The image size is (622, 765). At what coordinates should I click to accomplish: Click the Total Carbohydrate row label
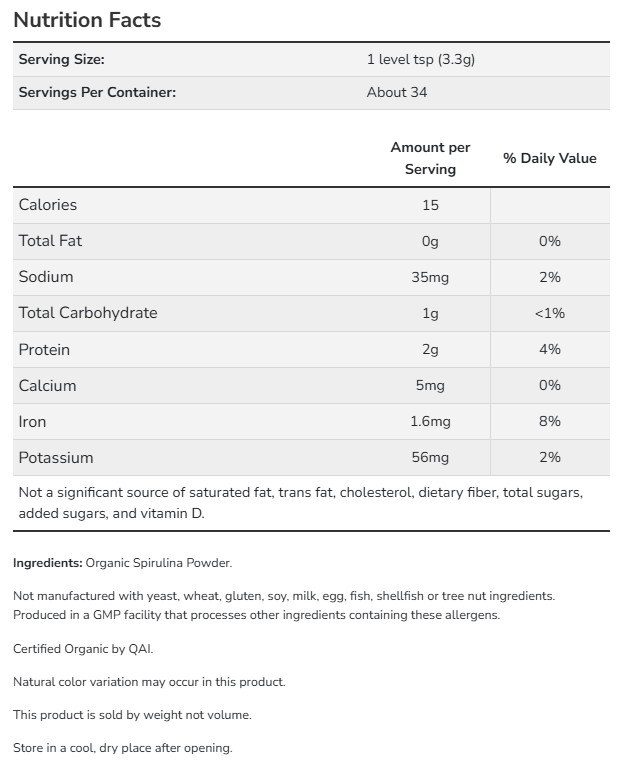click(88, 313)
